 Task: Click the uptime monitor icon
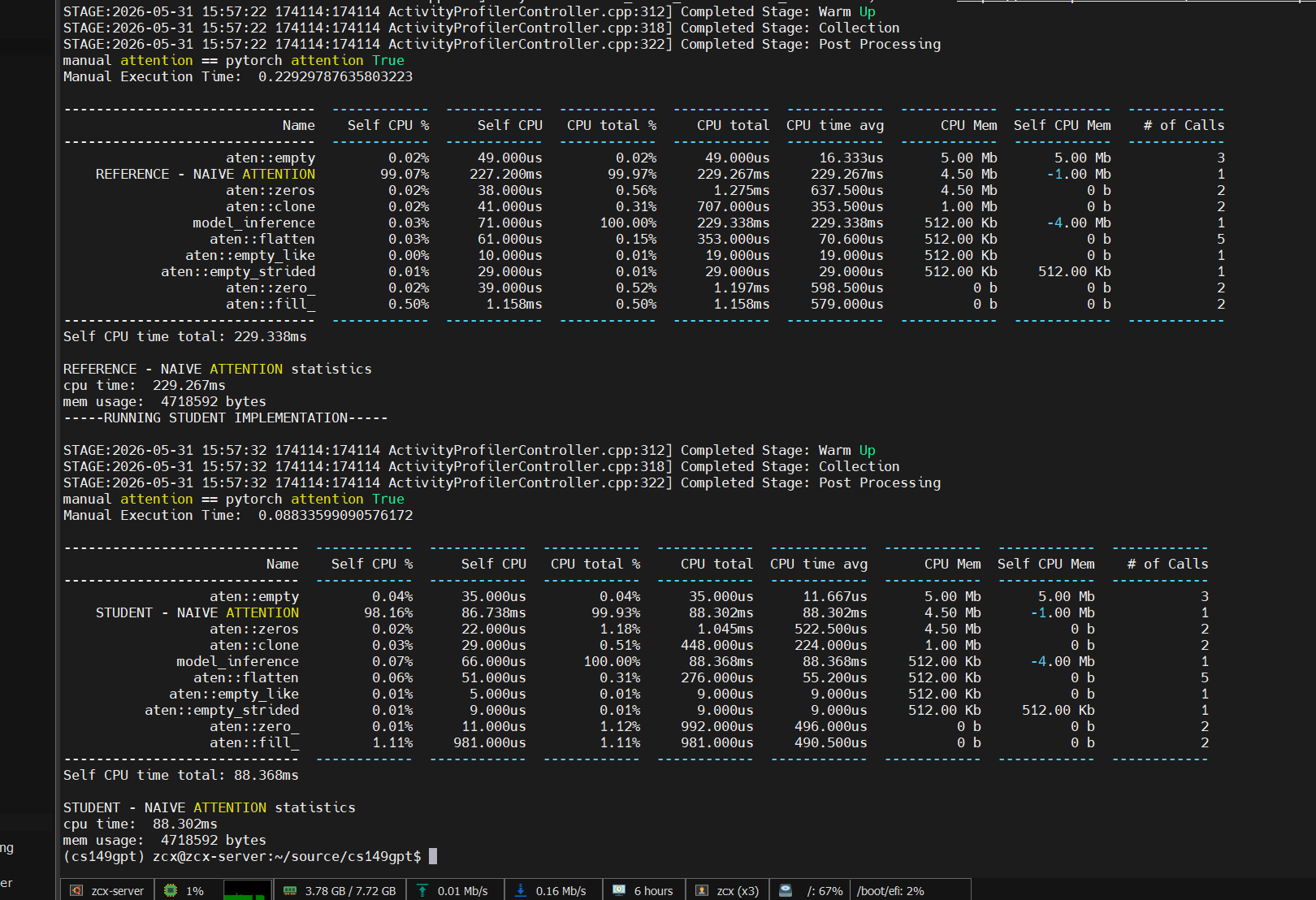pos(619,890)
